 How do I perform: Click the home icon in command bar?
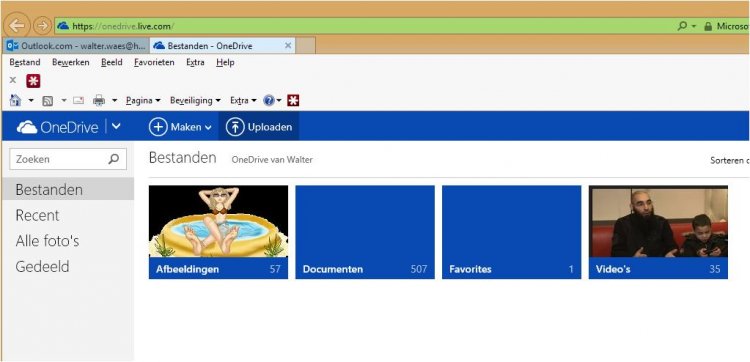click(x=15, y=100)
